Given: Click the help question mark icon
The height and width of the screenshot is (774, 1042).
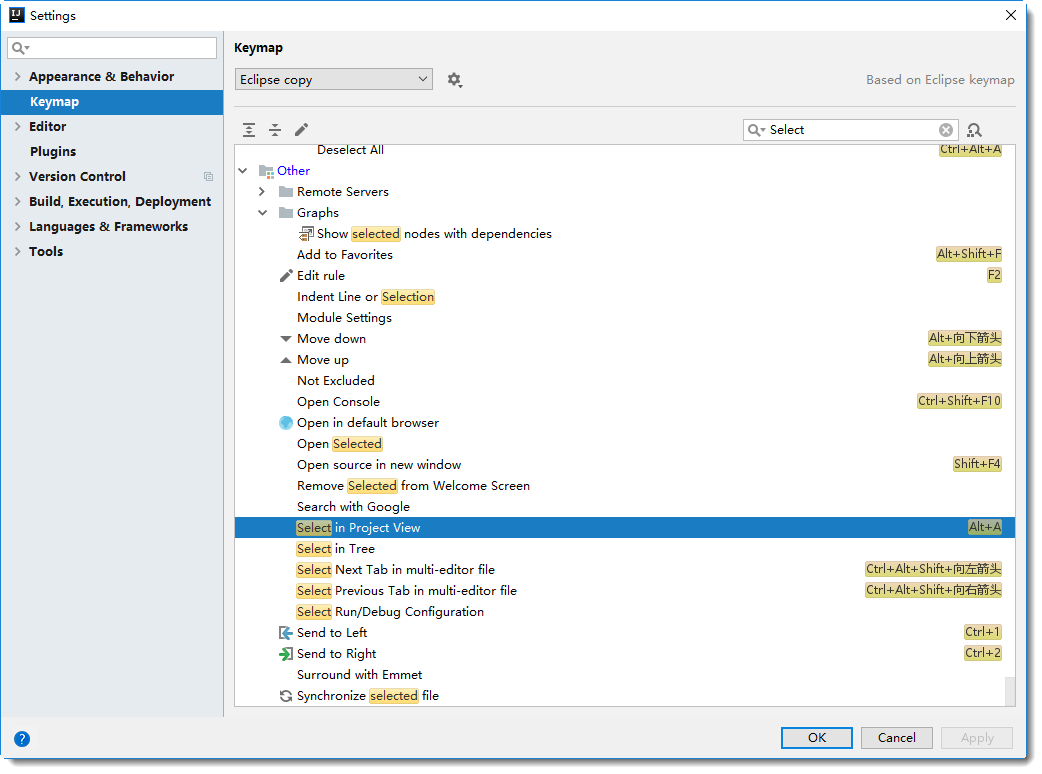Looking at the screenshot, I should pyautogui.click(x=22, y=739).
